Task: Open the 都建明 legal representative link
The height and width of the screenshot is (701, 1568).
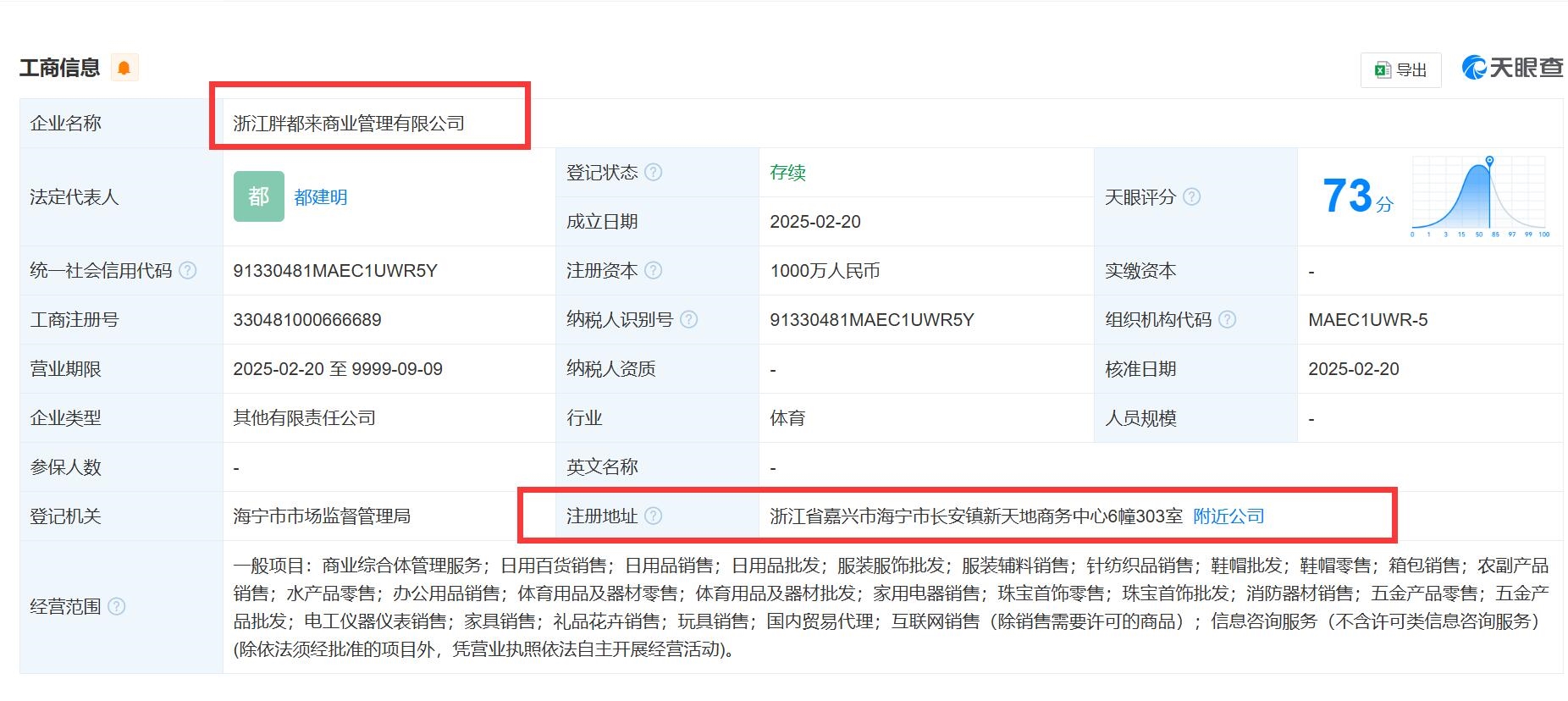Action: (x=321, y=197)
